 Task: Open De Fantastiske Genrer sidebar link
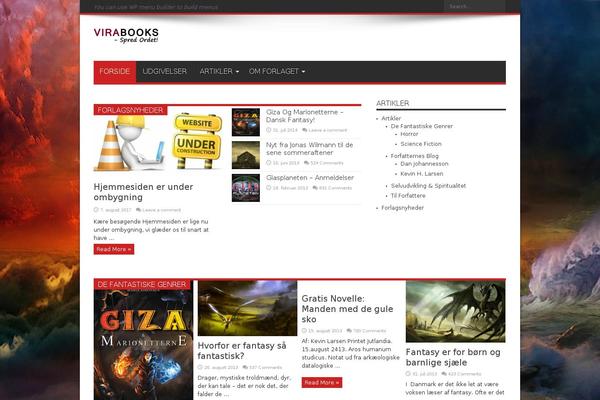click(x=422, y=126)
